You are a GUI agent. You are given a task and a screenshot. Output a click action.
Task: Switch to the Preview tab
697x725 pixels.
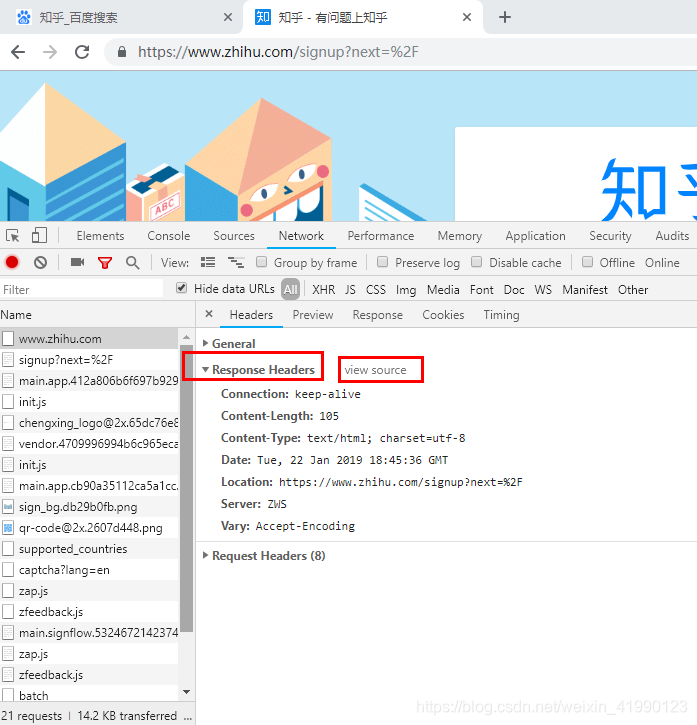tap(313, 315)
